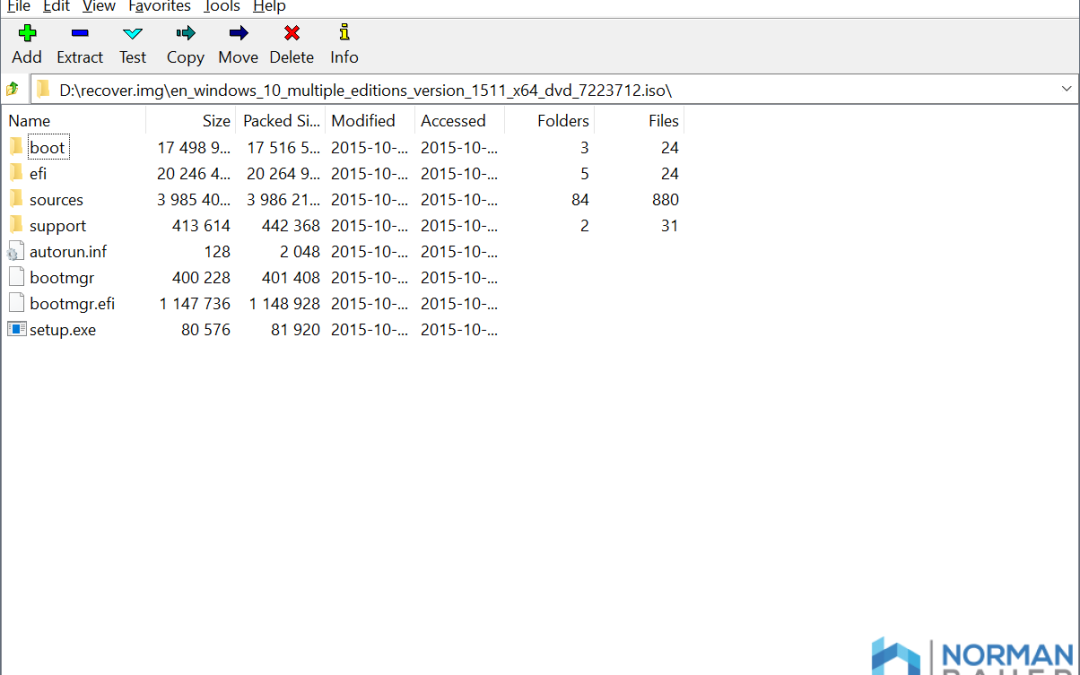This screenshot has height=675, width=1080.
Task: Click the path text in address field
Action: [x=365, y=90]
